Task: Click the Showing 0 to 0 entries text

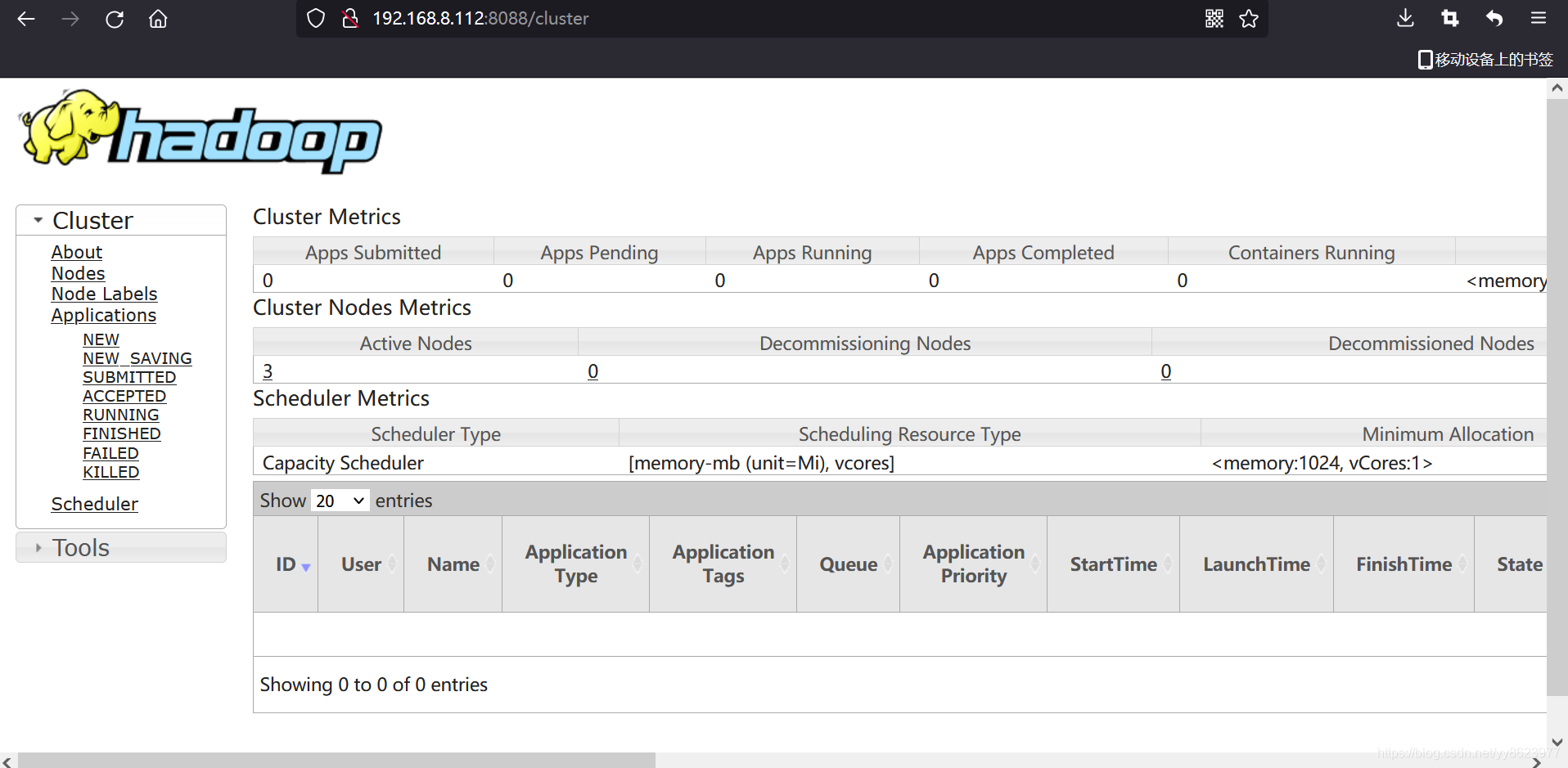Action: coord(373,685)
